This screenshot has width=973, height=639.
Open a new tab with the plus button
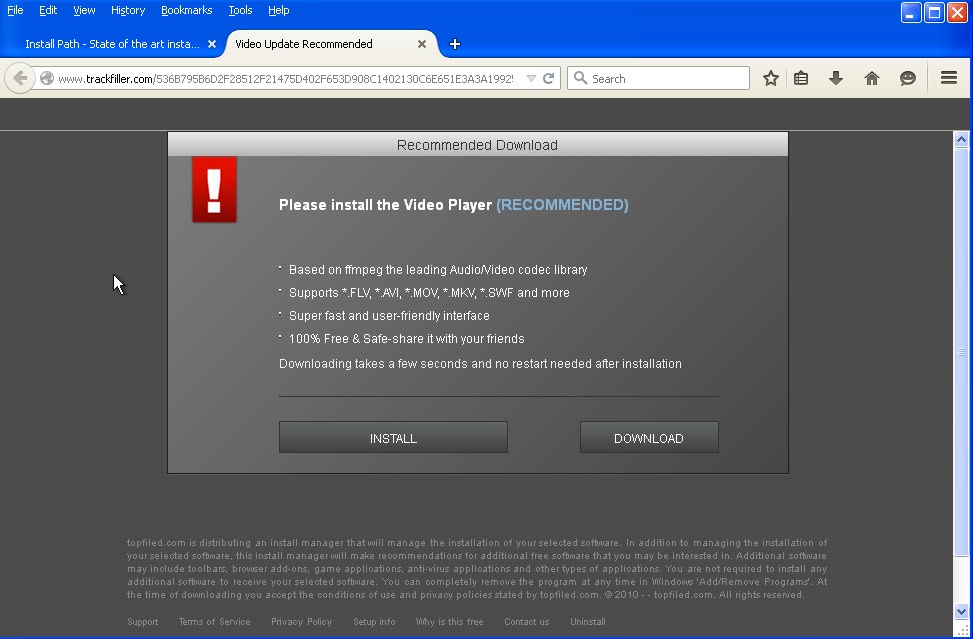(455, 44)
